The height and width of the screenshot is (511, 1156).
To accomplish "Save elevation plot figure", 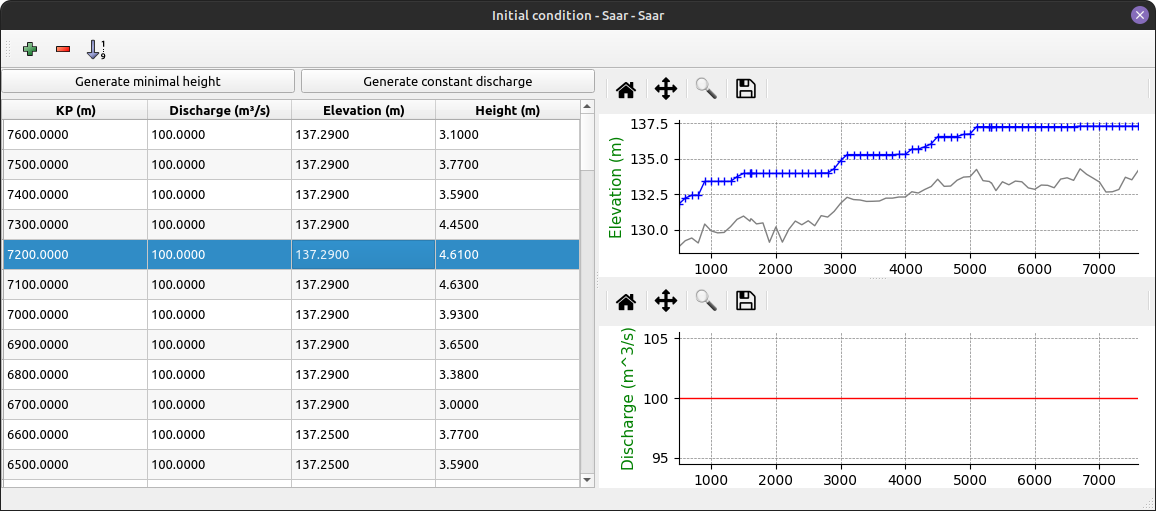I will 745,89.
